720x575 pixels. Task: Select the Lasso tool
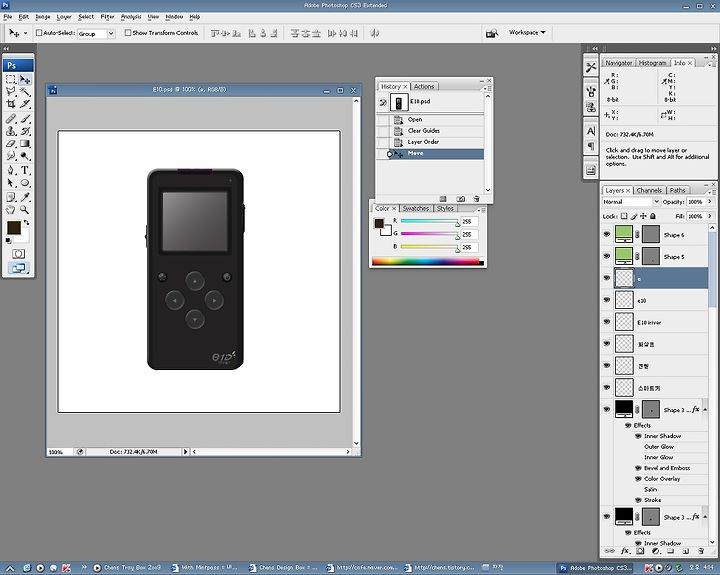[11, 92]
